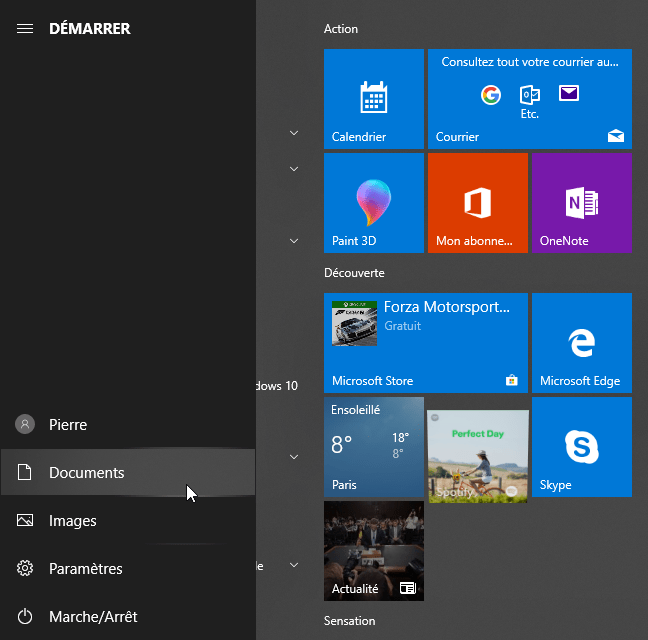Click the Gratuit label in Store tile

tap(403, 326)
